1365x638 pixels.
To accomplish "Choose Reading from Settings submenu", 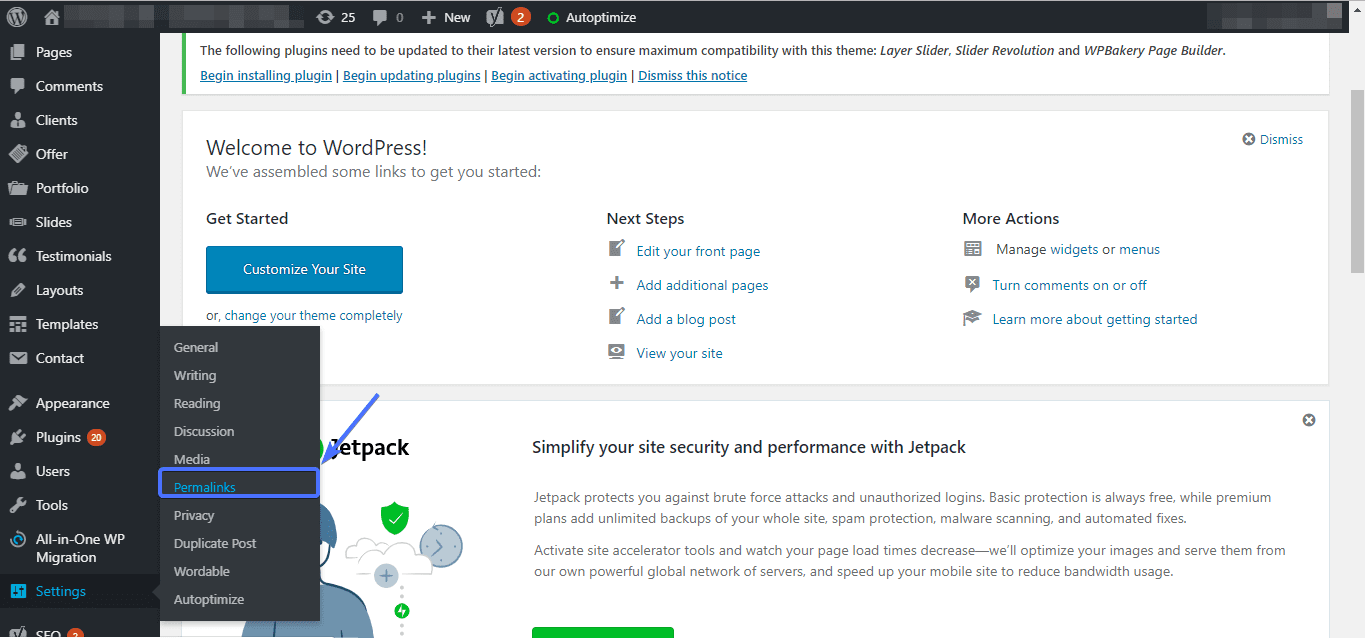I will [x=197, y=403].
